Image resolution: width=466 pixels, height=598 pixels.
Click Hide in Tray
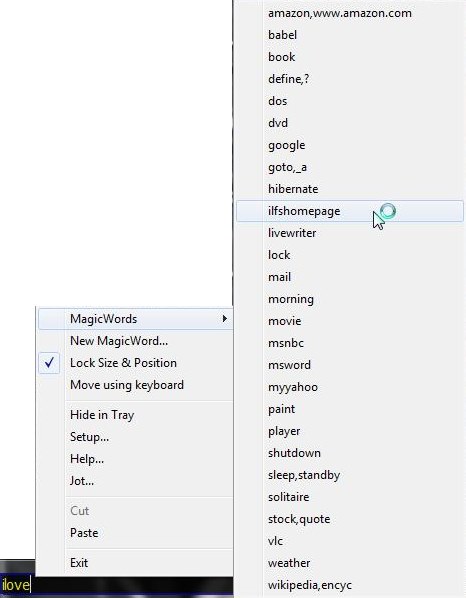click(136, 415)
